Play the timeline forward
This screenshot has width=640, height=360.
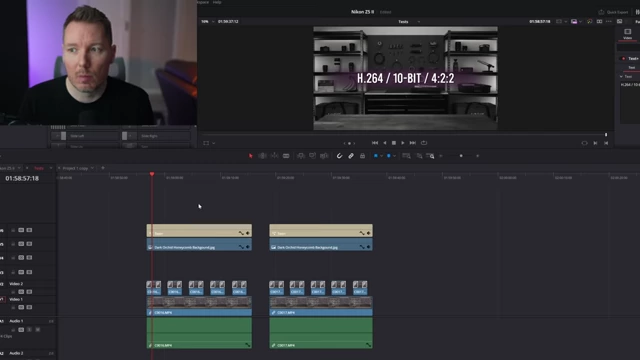(x=403, y=143)
